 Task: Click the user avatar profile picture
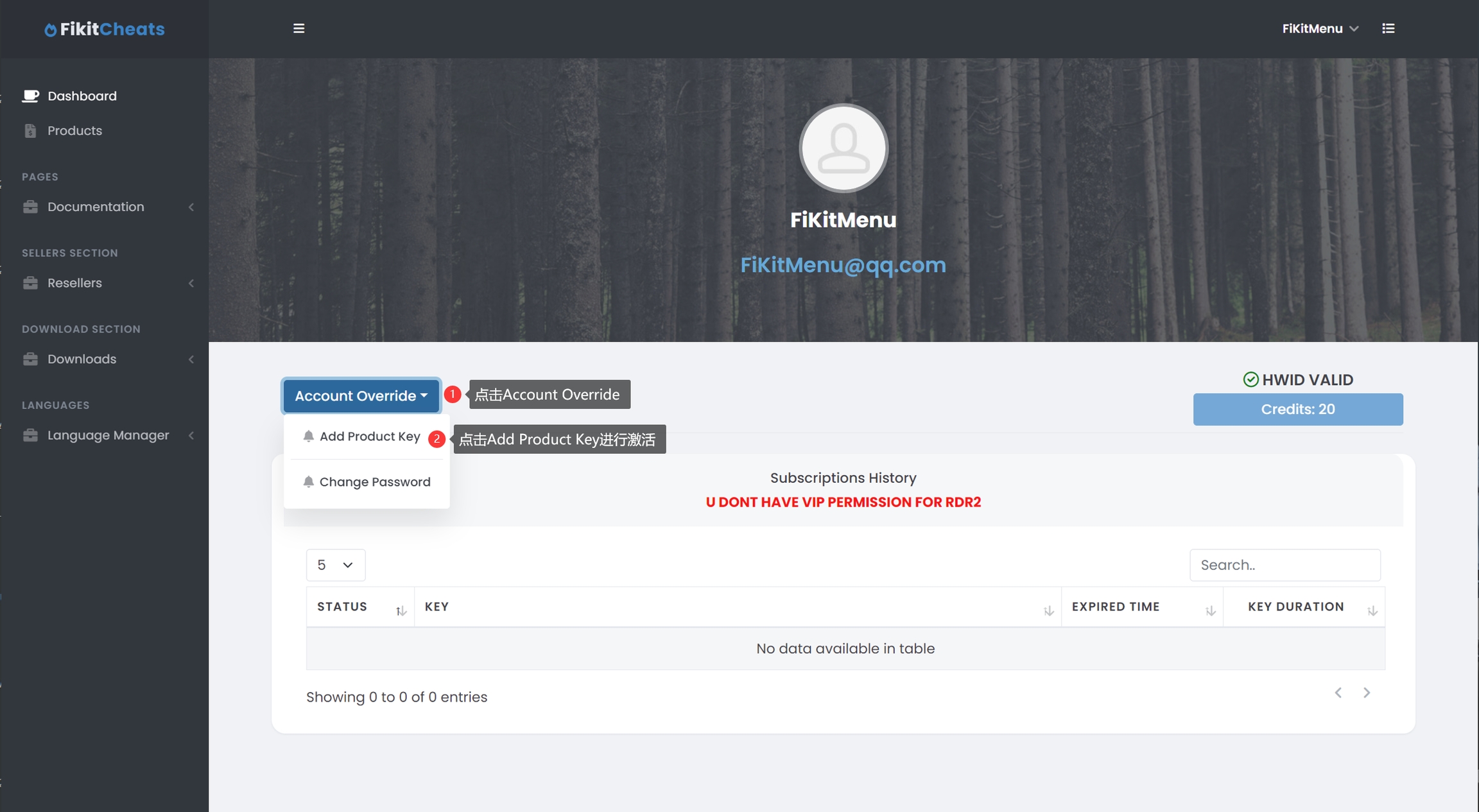point(843,148)
